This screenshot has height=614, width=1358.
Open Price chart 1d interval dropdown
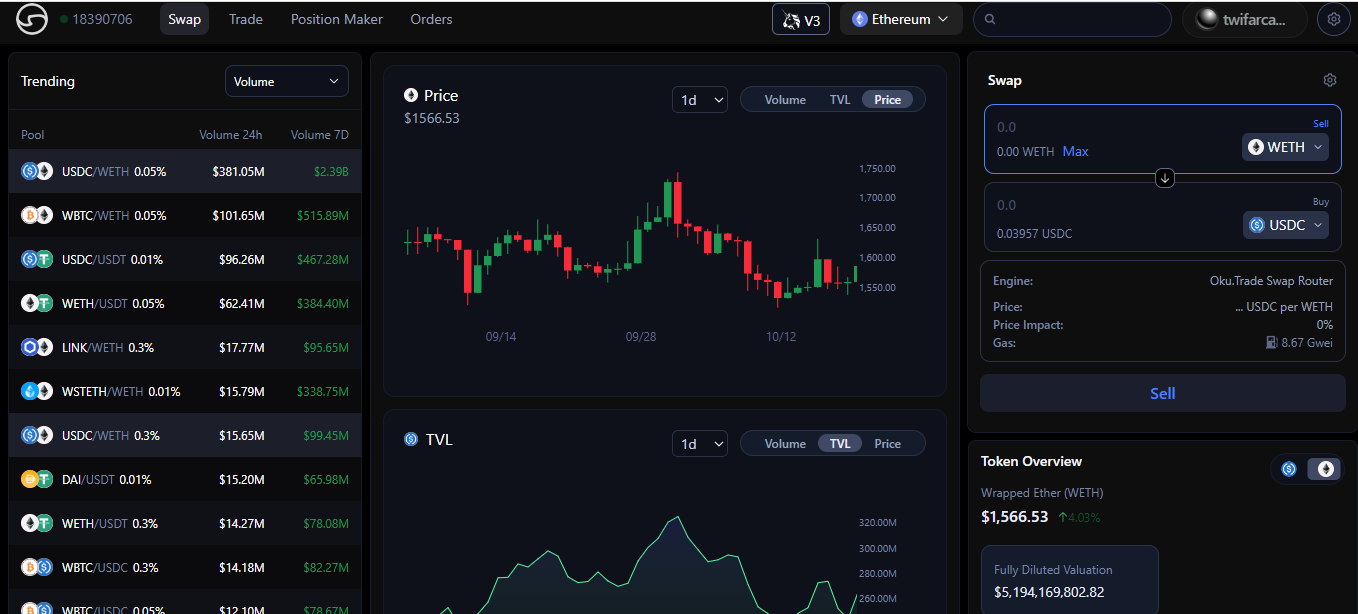(700, 99)
